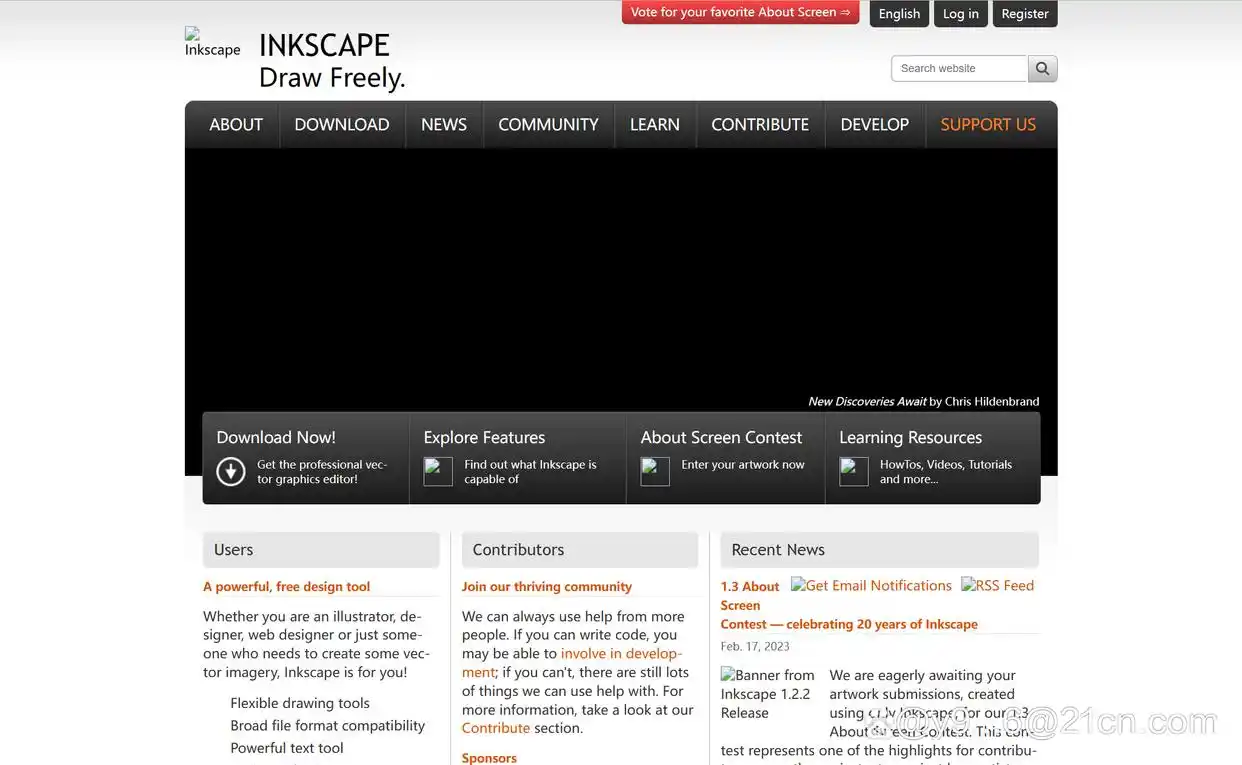Click into the Search website field
The height and width of the screenshot is (765, 1242).
pyautogui.click(x=959, y=68)
